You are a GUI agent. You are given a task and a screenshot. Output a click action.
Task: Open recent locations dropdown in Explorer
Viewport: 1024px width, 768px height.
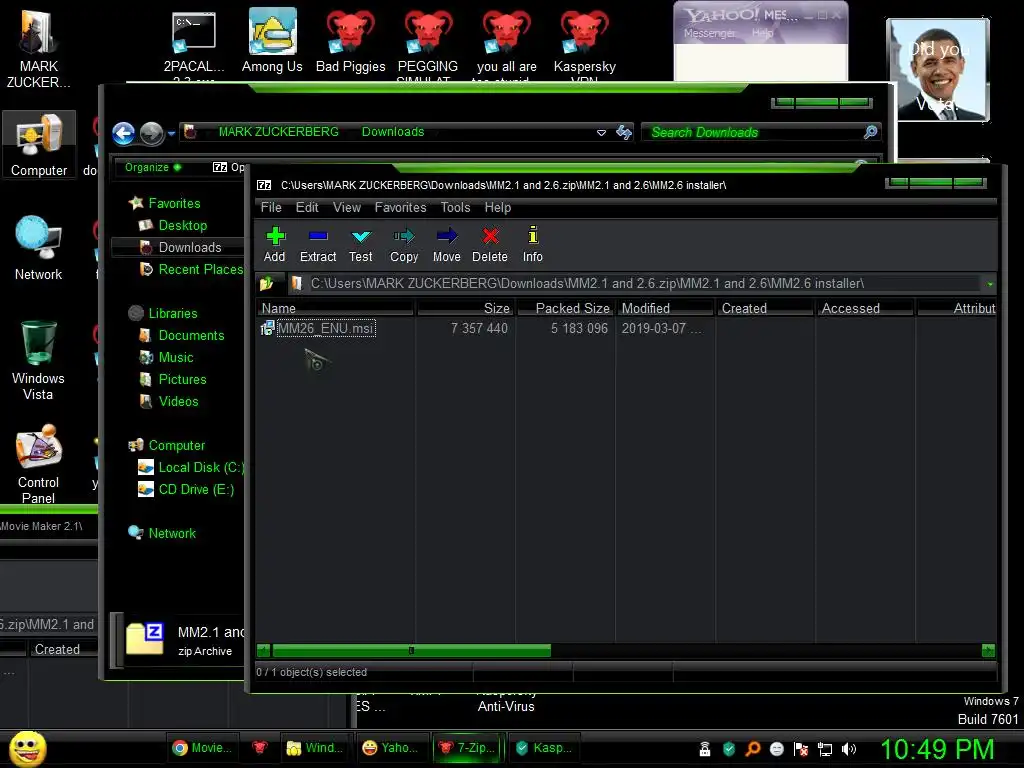(x=172, y=133)
